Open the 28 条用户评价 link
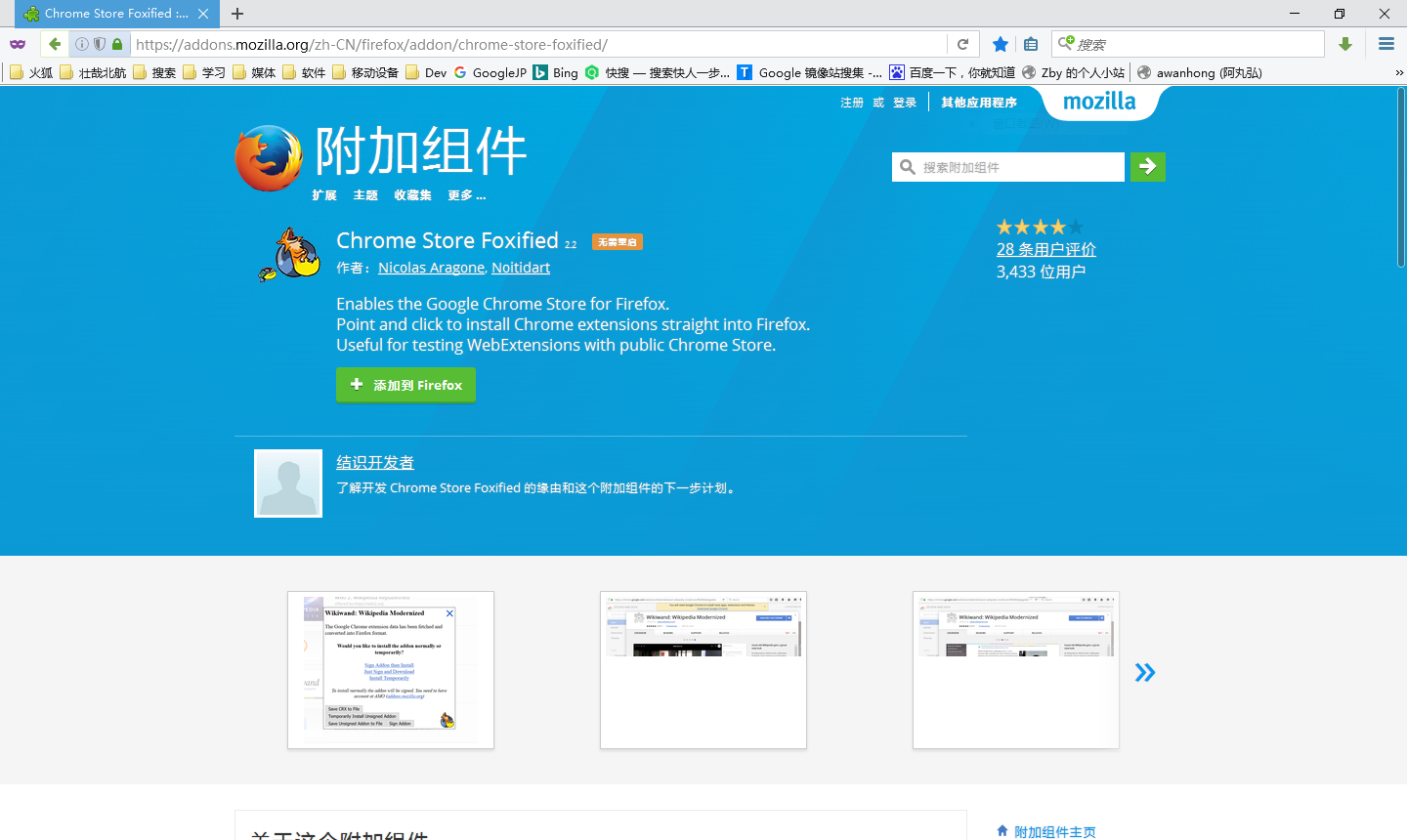This screenshot has width=1407, height=840. point(1045,249)
